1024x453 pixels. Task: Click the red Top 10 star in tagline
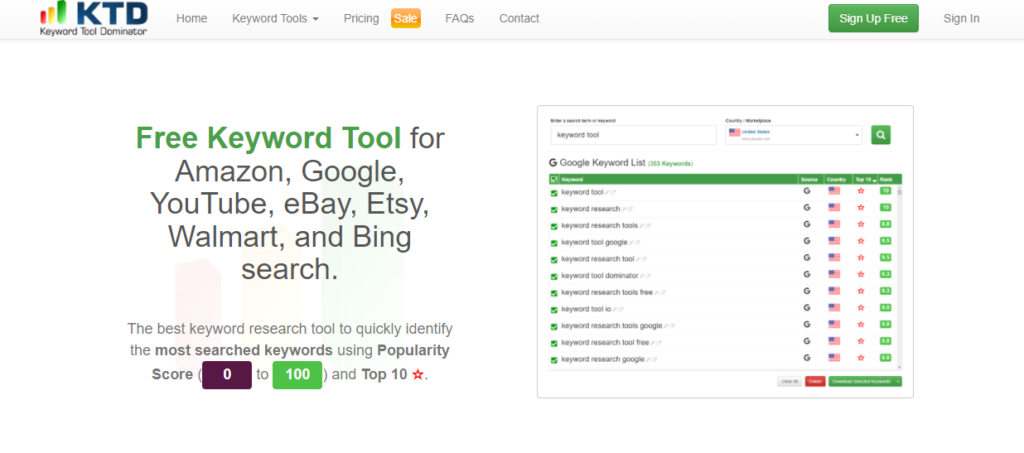pos(418,375)
